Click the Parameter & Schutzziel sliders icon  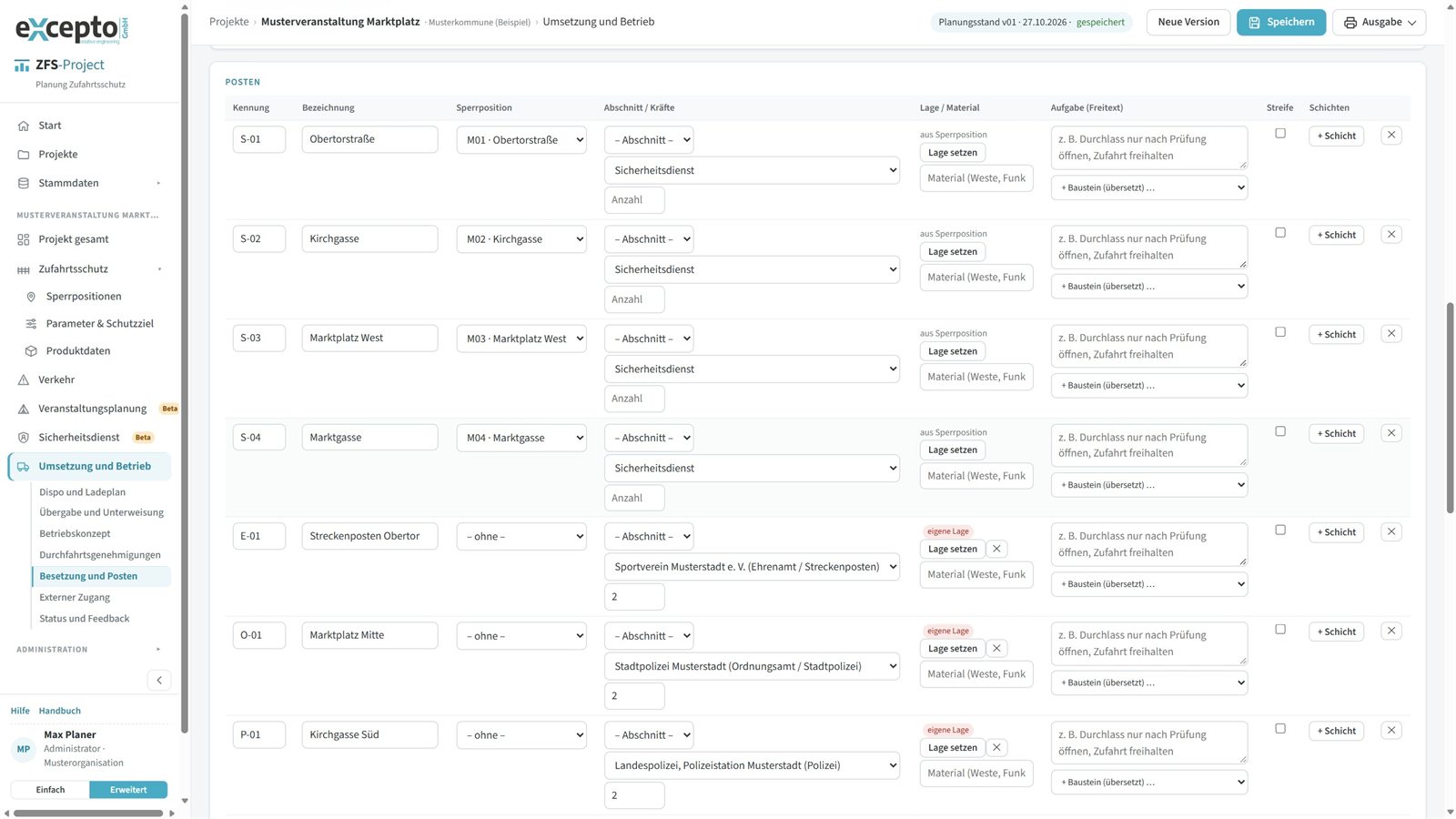31,324
